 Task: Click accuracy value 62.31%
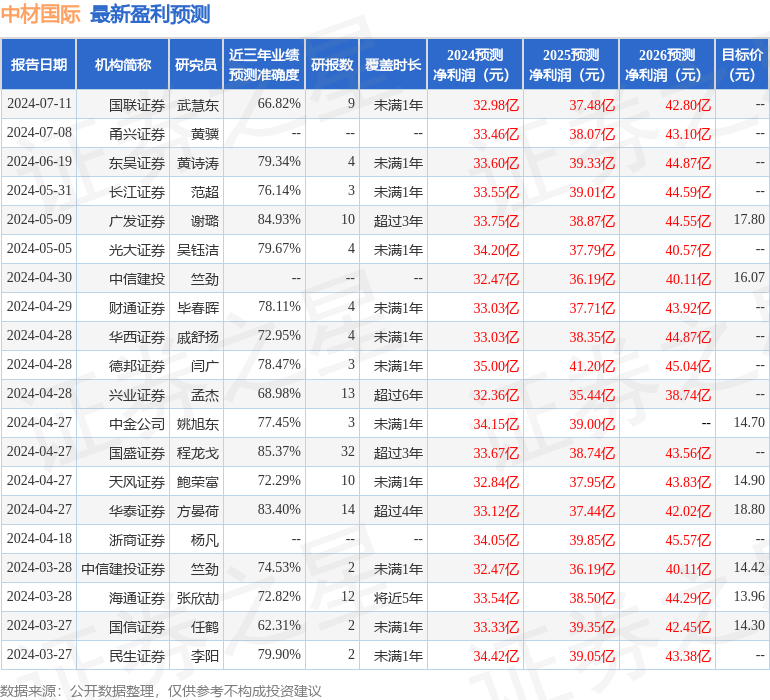(279, 625)
